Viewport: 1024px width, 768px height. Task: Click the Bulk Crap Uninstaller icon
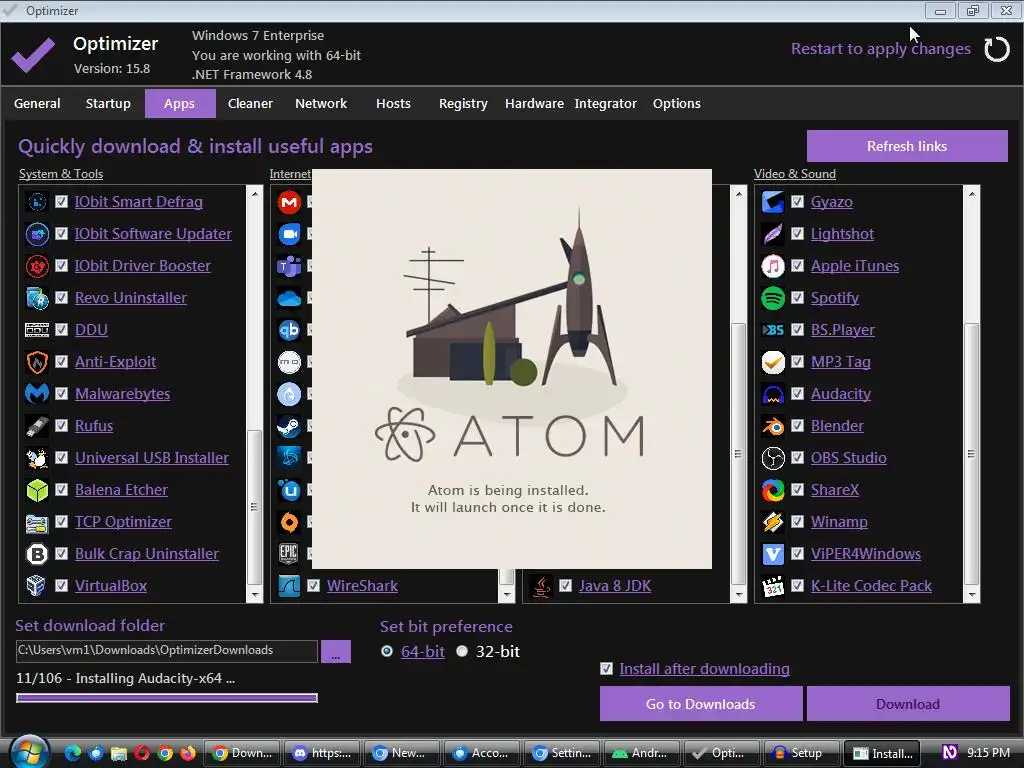coord(37,554)
